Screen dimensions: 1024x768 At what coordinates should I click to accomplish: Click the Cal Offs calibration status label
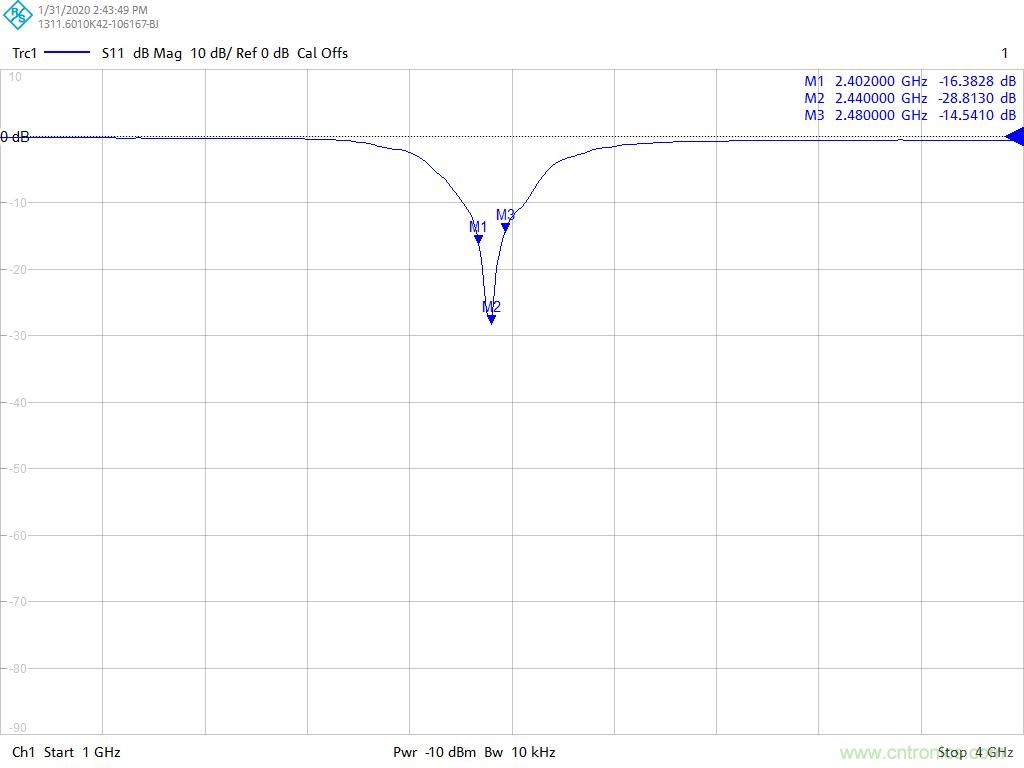tap(322, 53)
